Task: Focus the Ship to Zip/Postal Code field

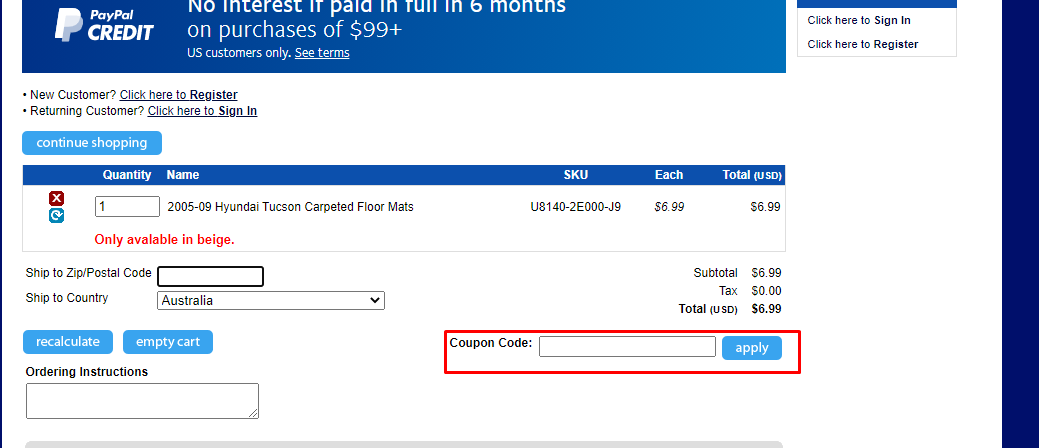Action: pyautogui.click(x=210, y=276)
